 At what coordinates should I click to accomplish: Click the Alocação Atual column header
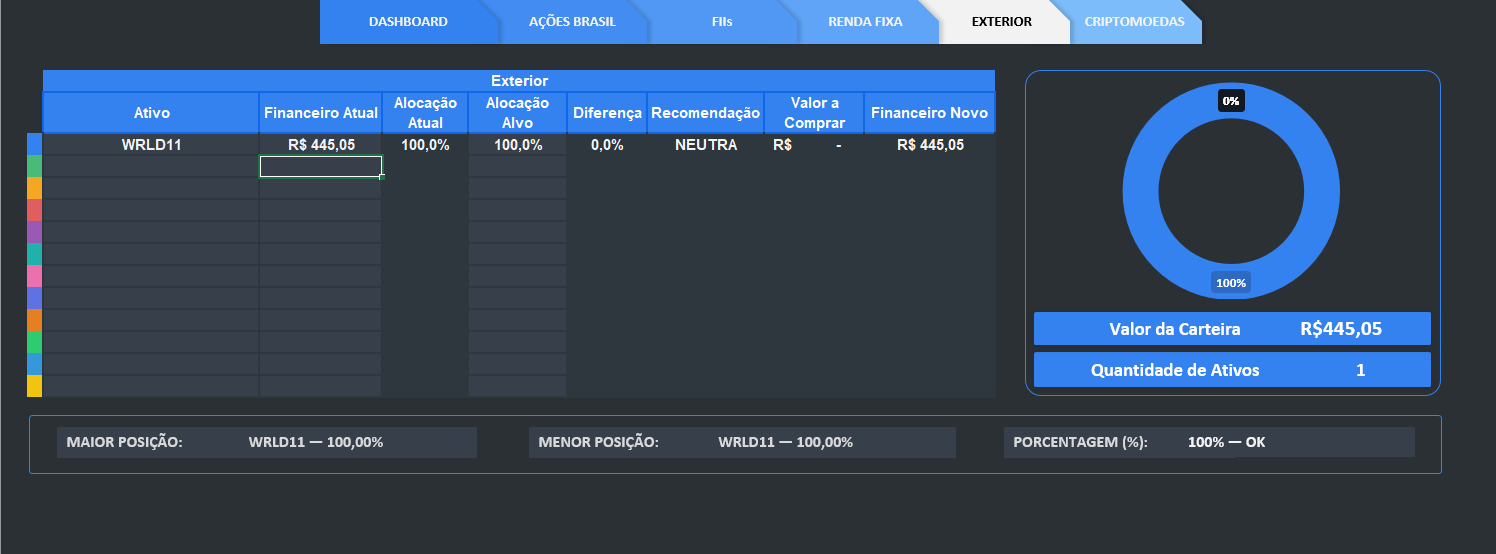tap(425, 113)
